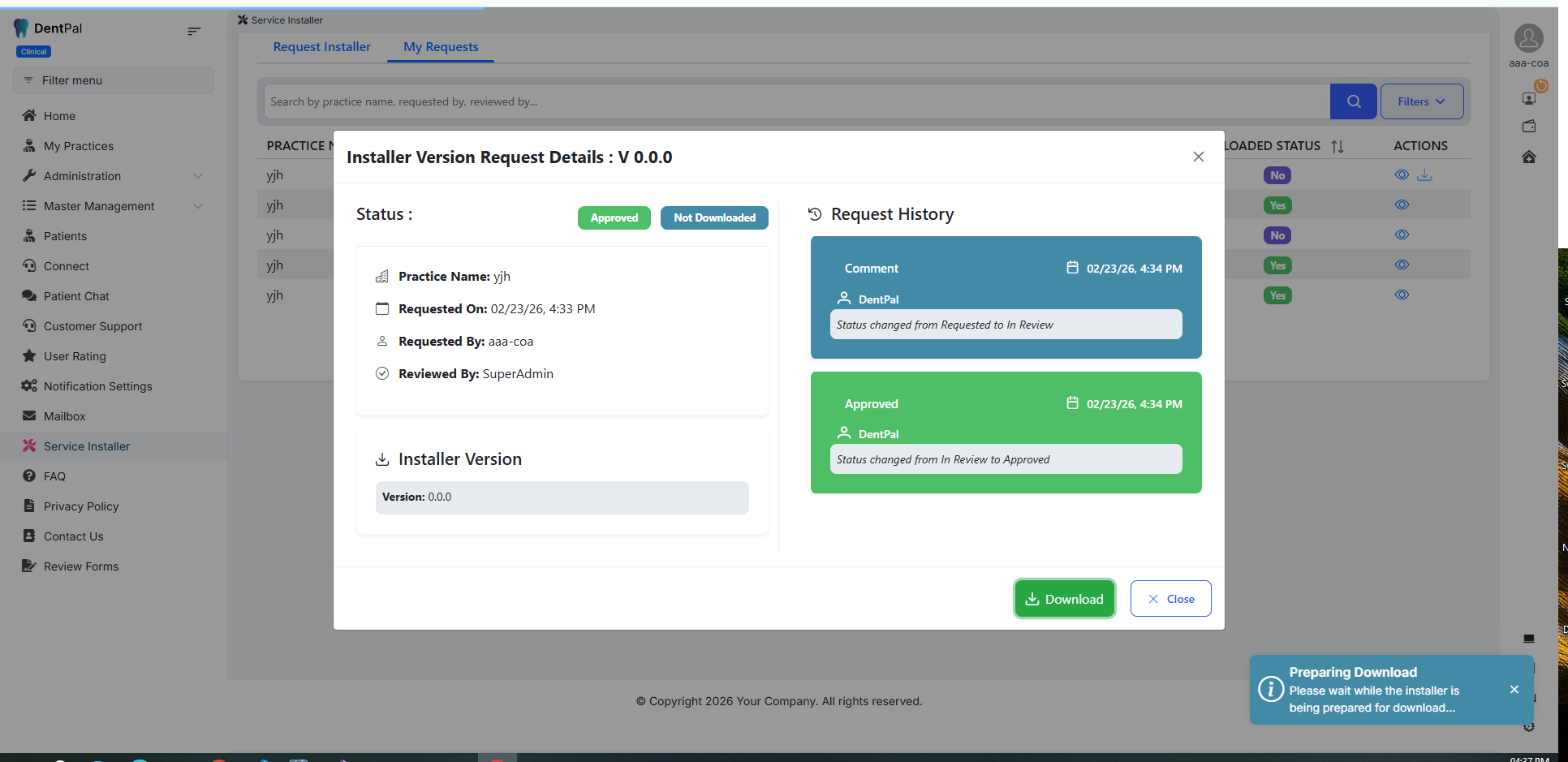Switch to the Request Installer tab
Screen dimensions: 1568x762
click(321, 47)
